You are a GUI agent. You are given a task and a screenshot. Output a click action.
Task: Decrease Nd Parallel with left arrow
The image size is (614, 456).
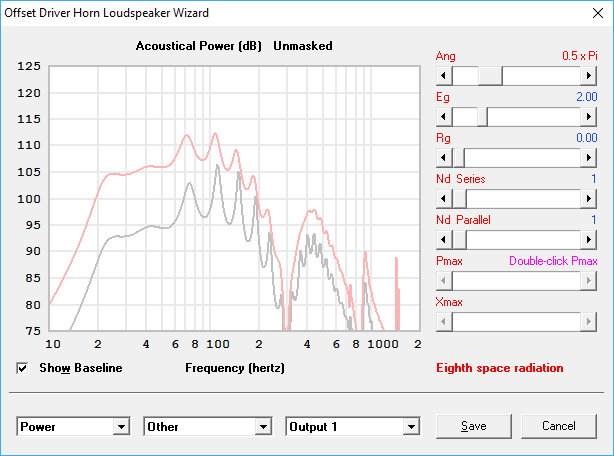(444, 240)
